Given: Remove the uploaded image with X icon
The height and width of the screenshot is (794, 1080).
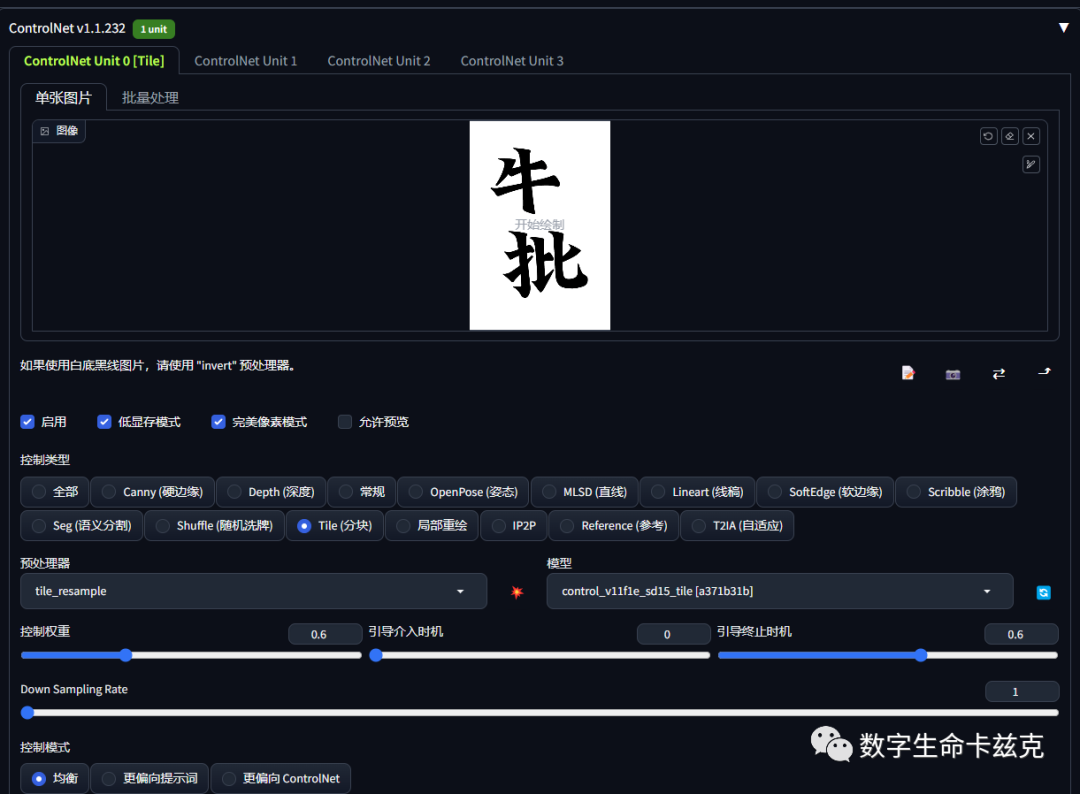Looking at the screenshot, I should 1031,136.
